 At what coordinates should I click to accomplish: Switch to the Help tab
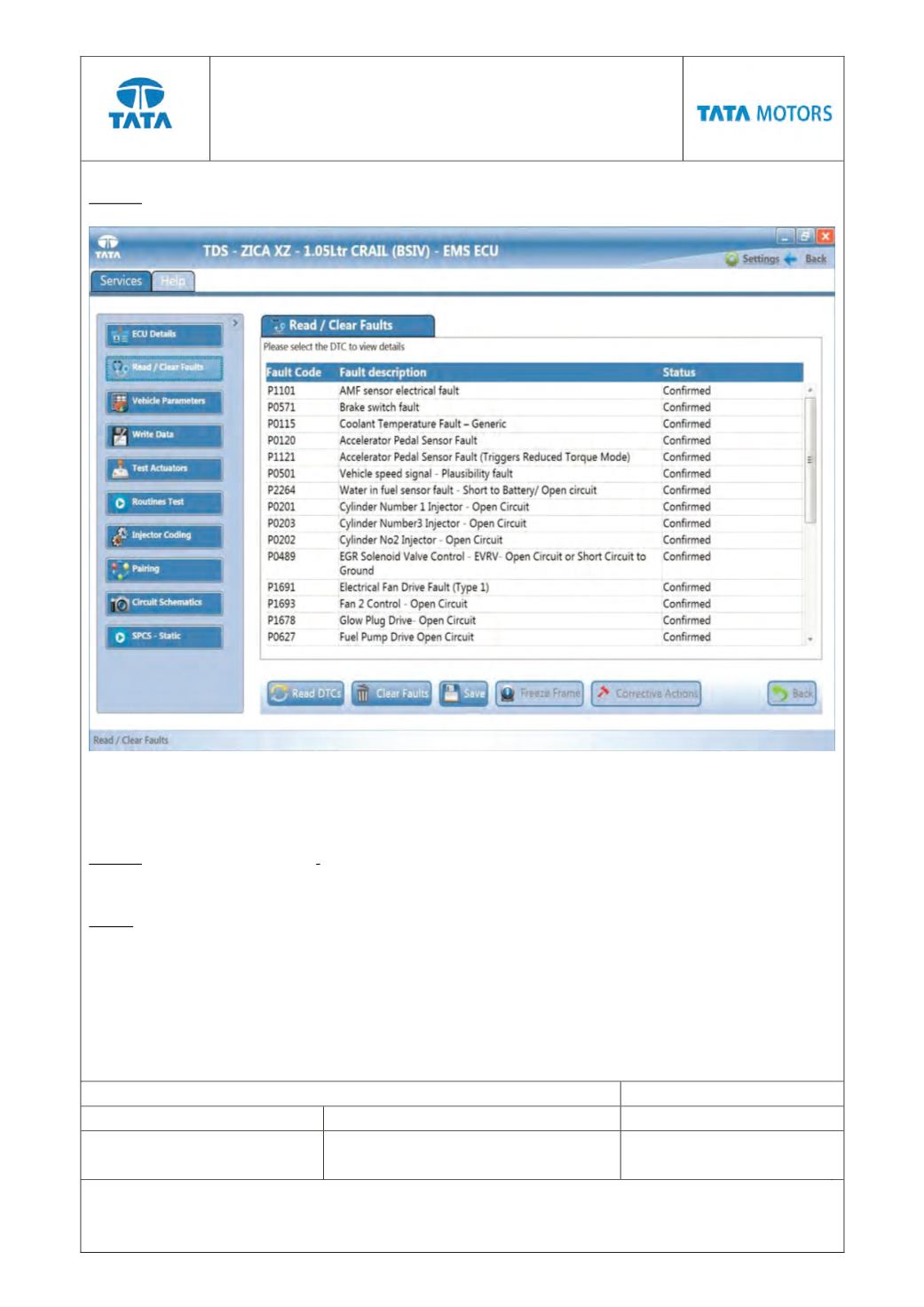173,281
